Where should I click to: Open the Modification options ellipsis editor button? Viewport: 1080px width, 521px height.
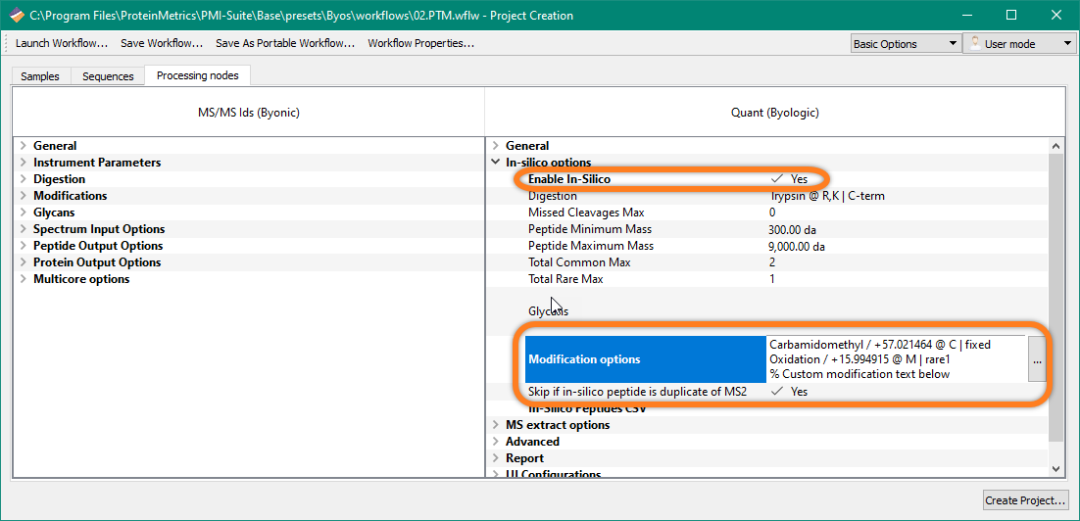click(x=1037, y=360)
